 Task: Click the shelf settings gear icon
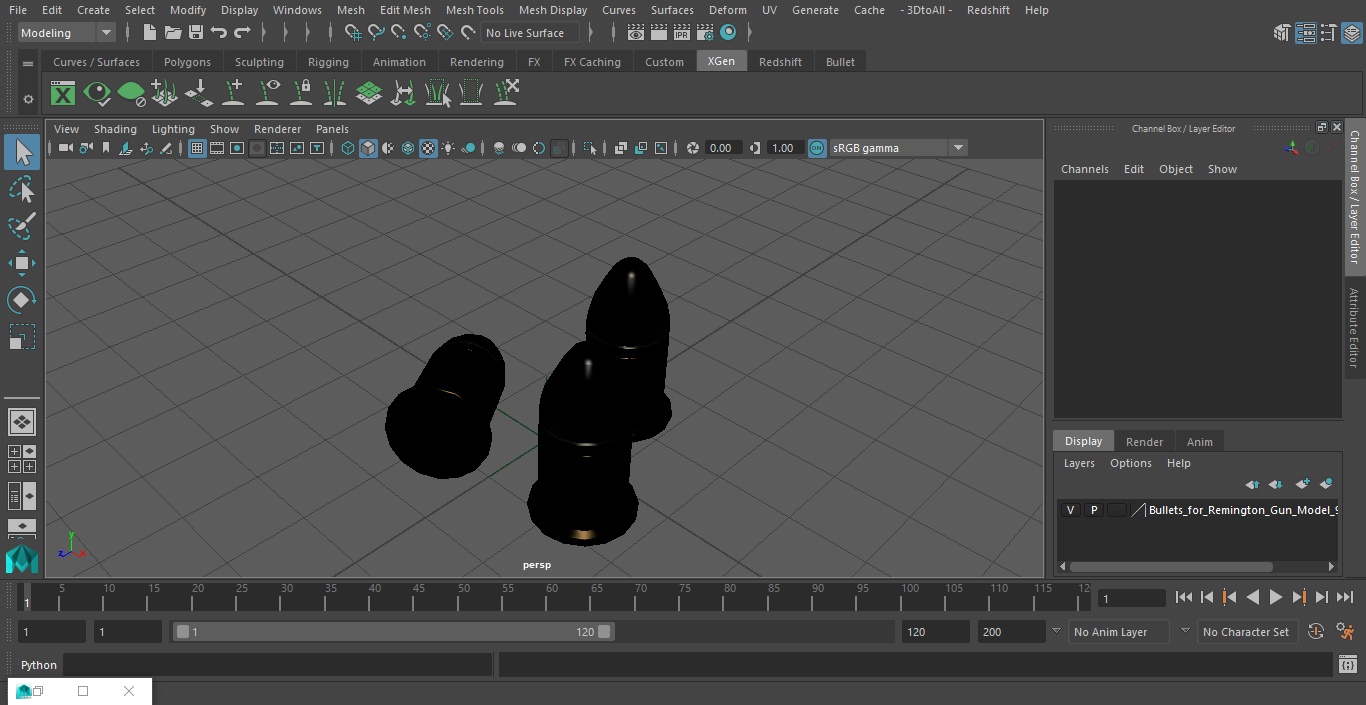coord(28,99)
